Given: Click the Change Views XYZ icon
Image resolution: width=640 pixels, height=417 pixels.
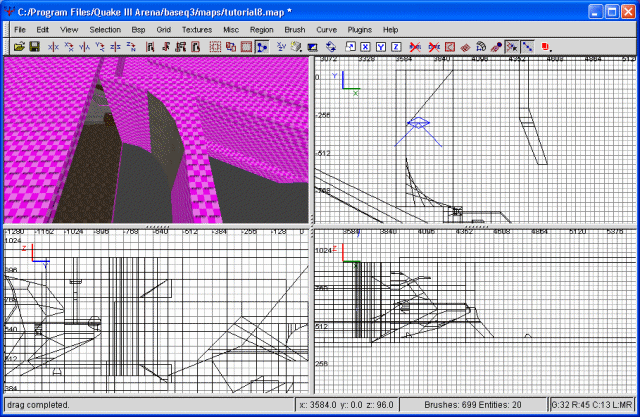Looking at the screenshot, I should [x=281, y=47].
